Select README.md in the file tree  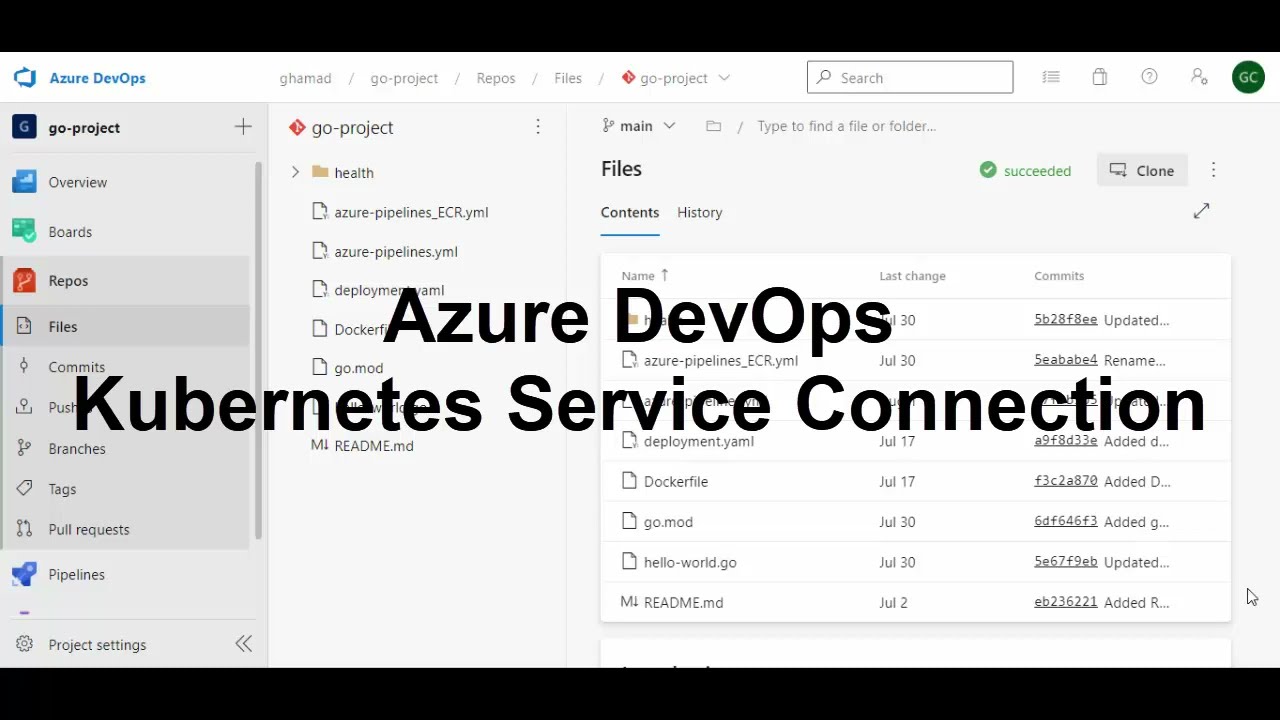click(x=373, y=446)
